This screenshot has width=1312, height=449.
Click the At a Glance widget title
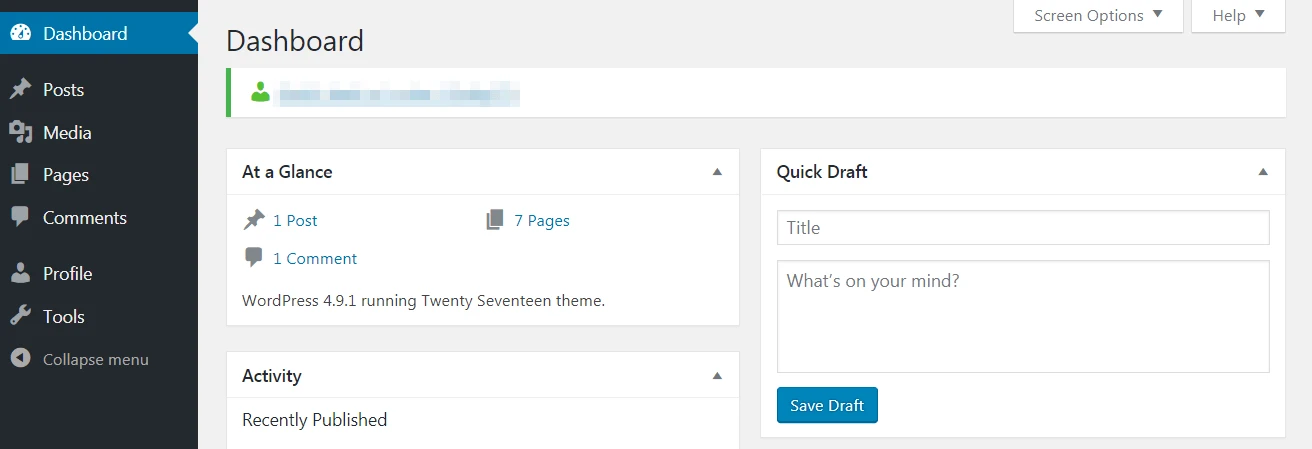[x=287, y=172]
